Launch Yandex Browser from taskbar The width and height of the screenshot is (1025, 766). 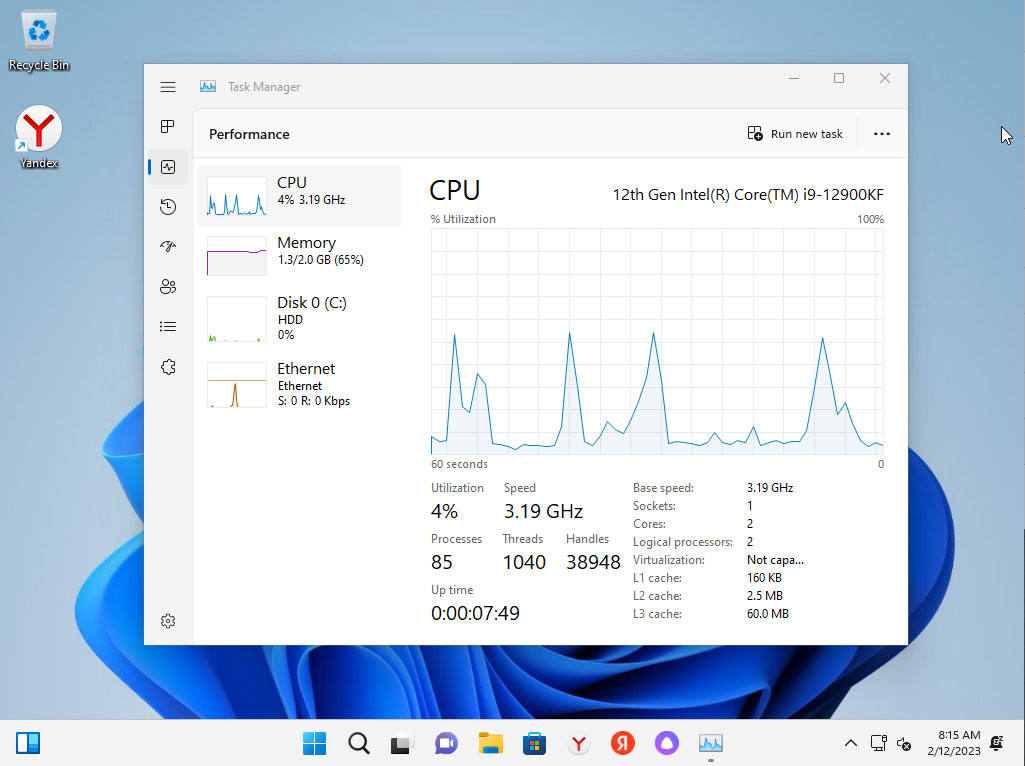tap(579, 743)
